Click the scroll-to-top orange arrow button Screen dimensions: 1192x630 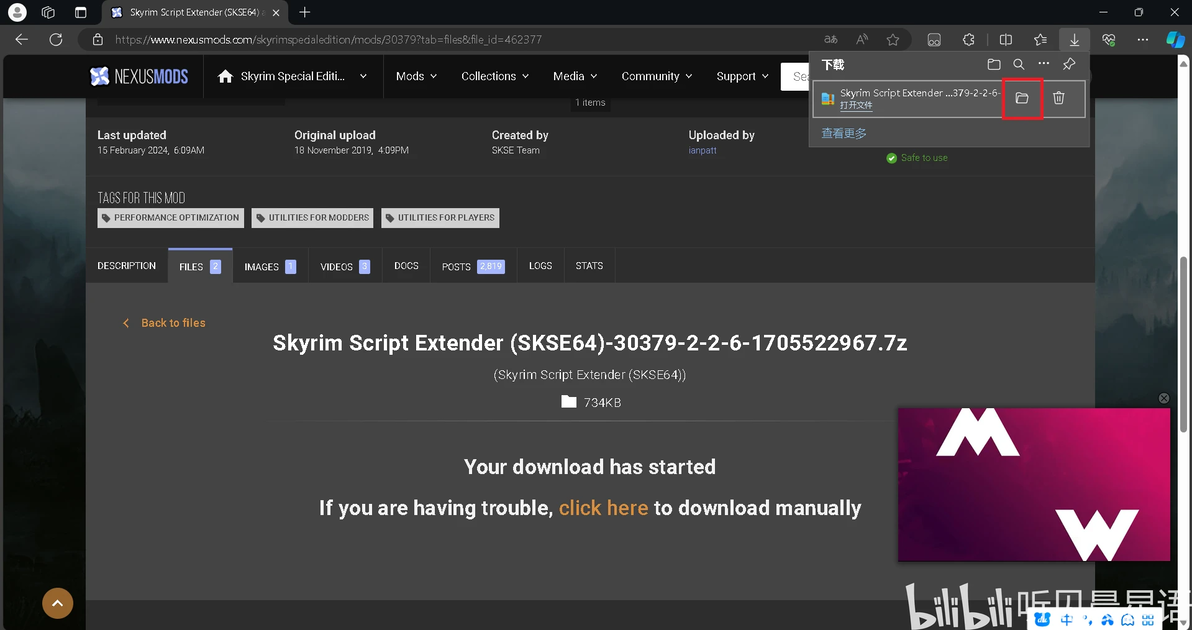(58, 603)
